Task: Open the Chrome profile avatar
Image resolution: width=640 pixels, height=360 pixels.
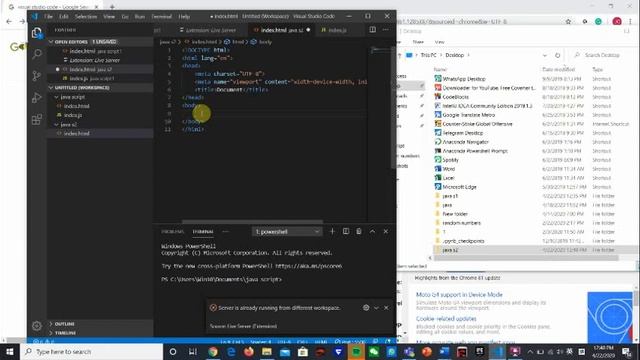Action: [617, 21]
